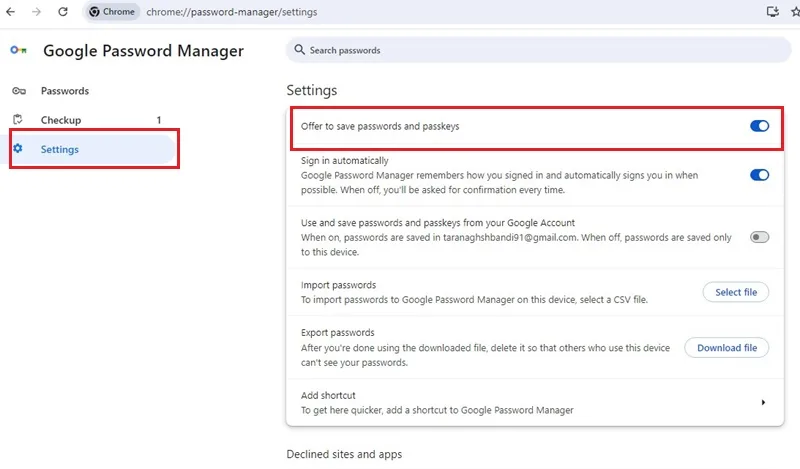The width and height of the screenshot is (800, 469).
Task: Click the Passwords key icon in the sidebar
Action: 19,91
